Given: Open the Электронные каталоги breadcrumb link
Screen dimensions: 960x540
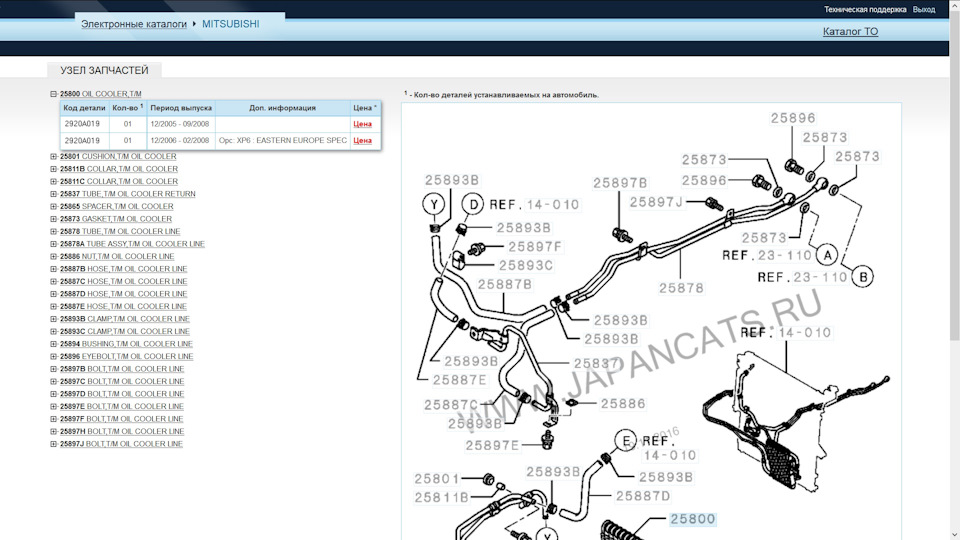Looking at the screenshot, I should (x=134, y=24).
